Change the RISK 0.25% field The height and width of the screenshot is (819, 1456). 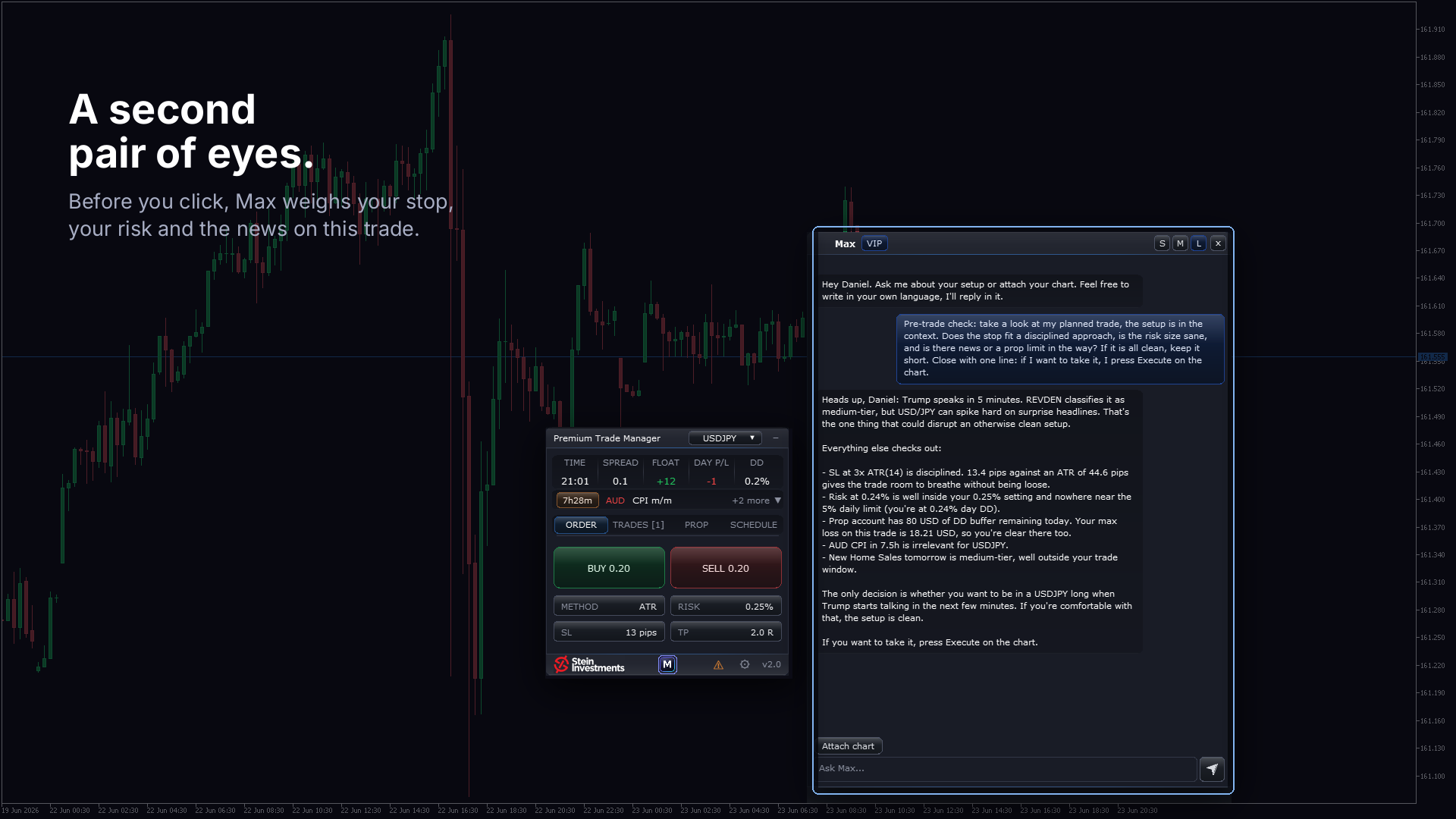point(726,607)
